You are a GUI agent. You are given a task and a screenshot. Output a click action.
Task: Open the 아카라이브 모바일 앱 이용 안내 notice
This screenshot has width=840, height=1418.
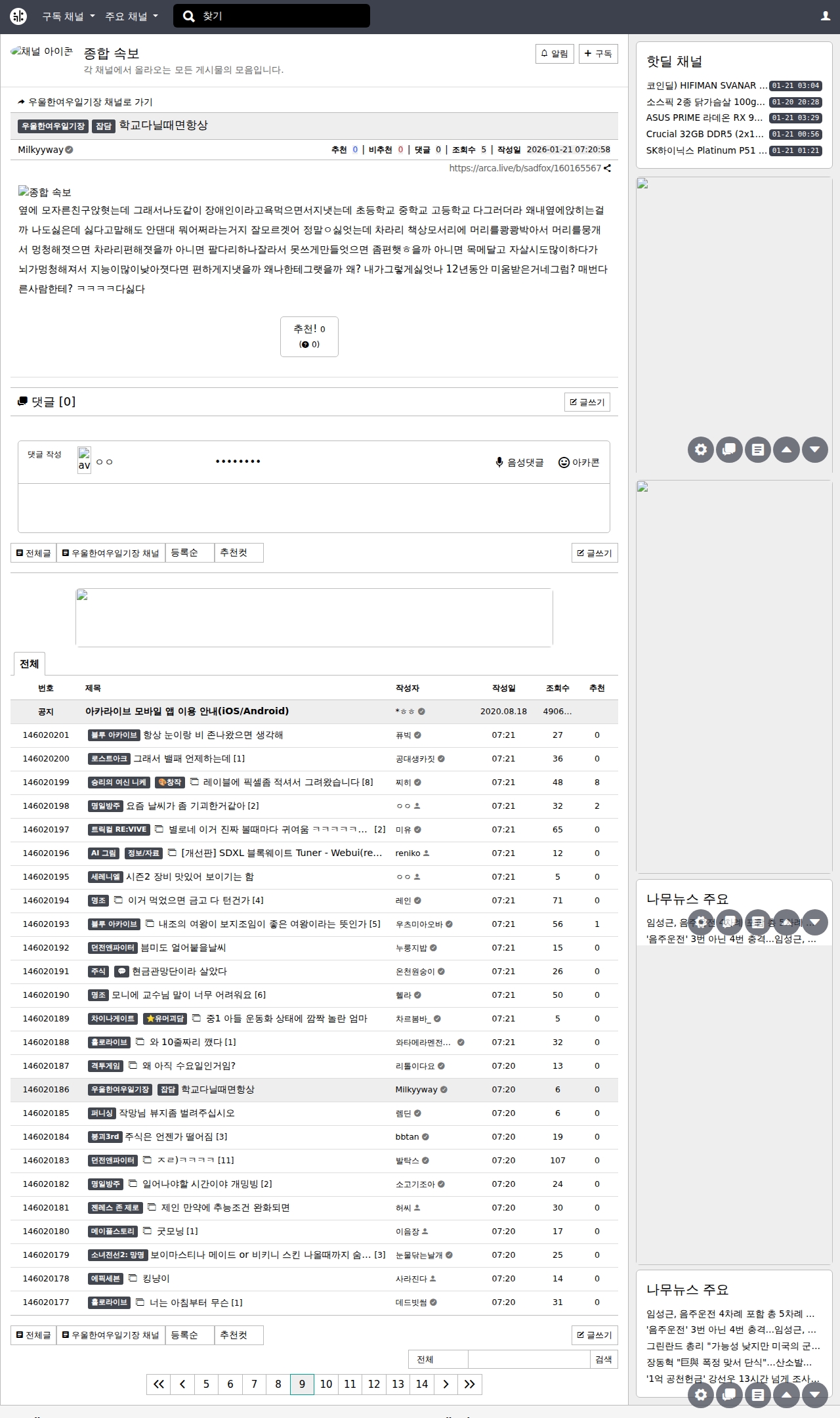click(x=187, y=711)
